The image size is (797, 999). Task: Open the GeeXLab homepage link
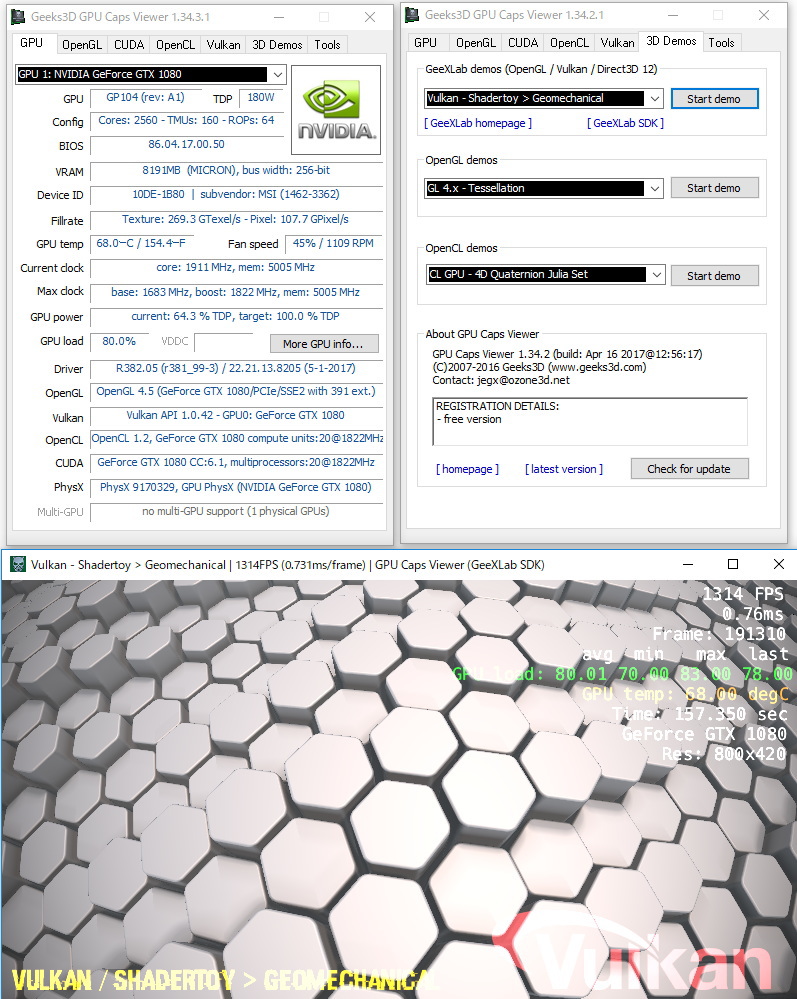[477, 124]
